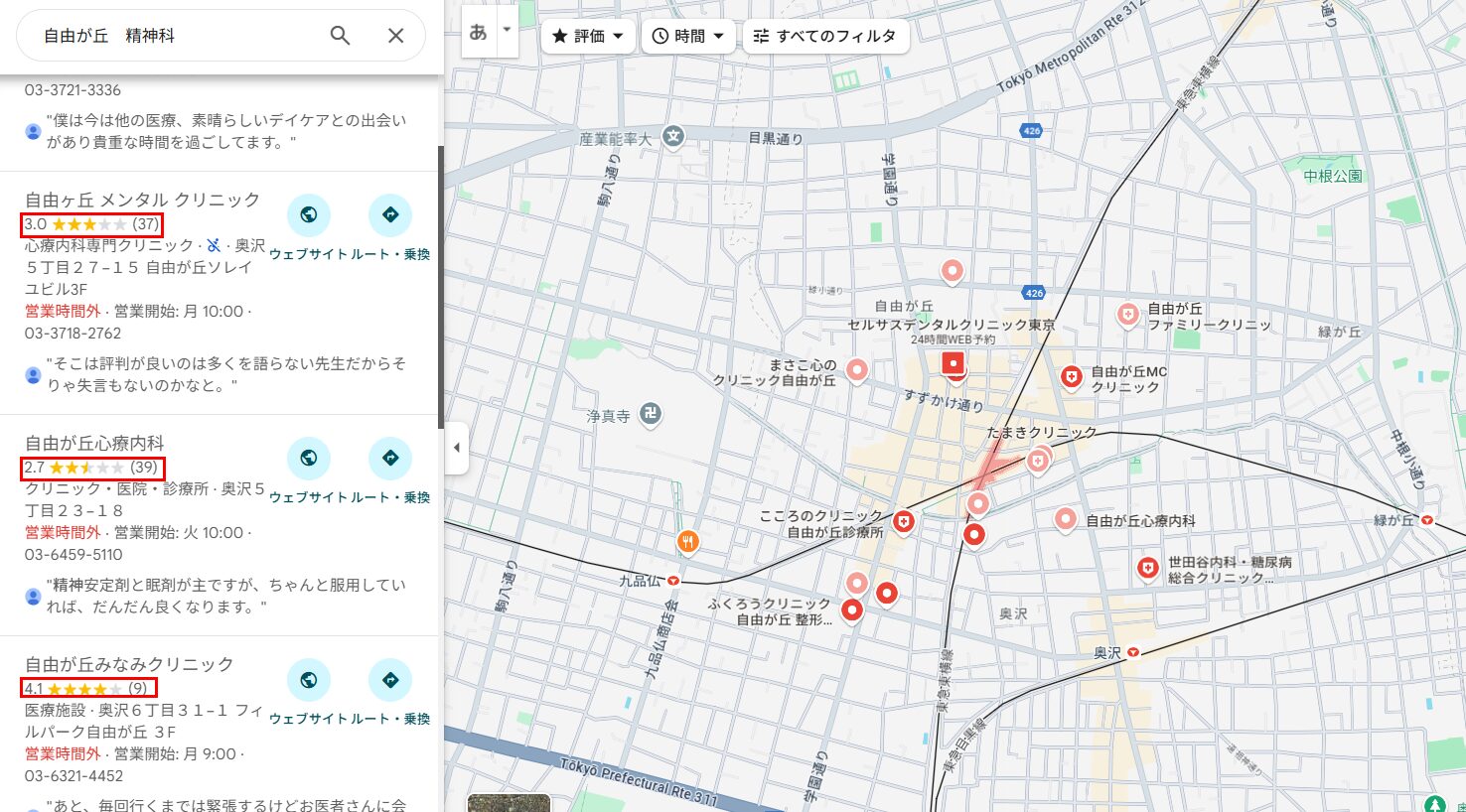Click ルート・乗換 label under 自由が丘みなみクリニック

coord(390,719)
